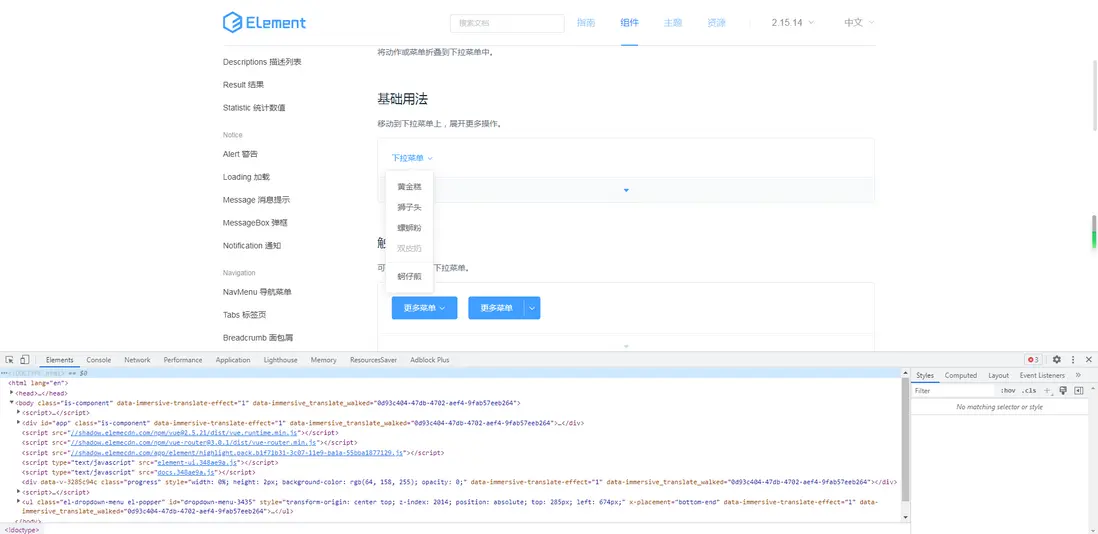Open the Adblock Plus DevTools tab
Image resolution: width=1098 pixels, height=534 pixels.
pyautogui.click(x=430, y=360)
